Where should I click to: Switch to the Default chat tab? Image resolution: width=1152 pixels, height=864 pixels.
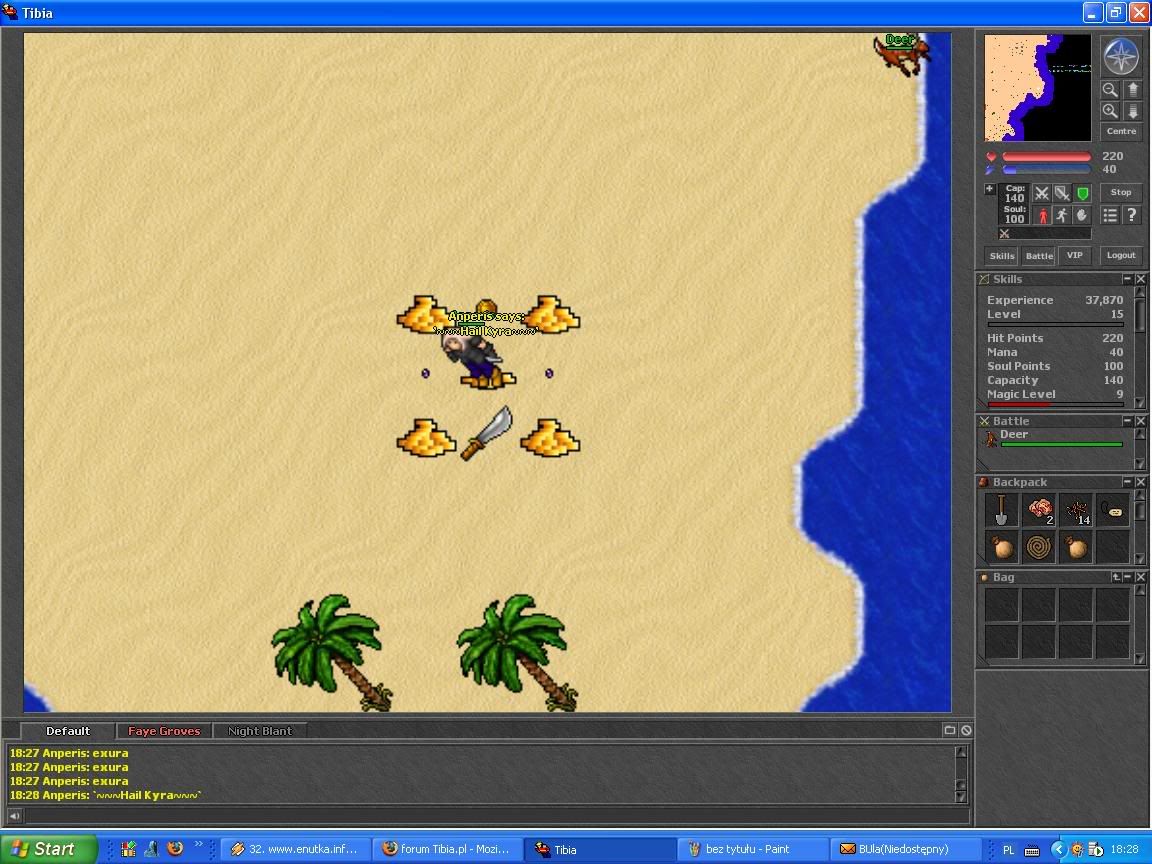pyautogui.click(x=68, y=731)
